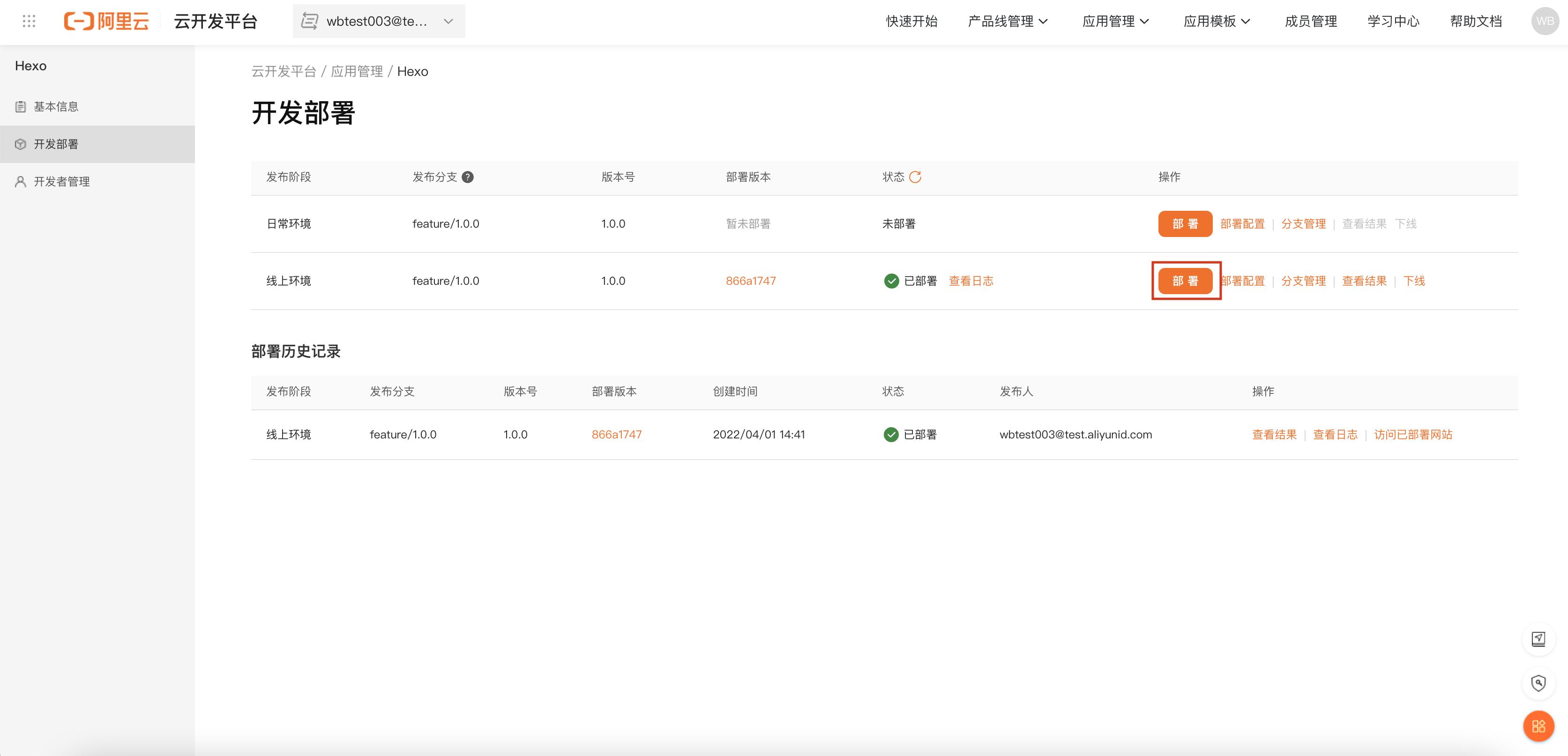Click the status refresh icon
This screenshot has width=1568, height=756.
point(915,177)
